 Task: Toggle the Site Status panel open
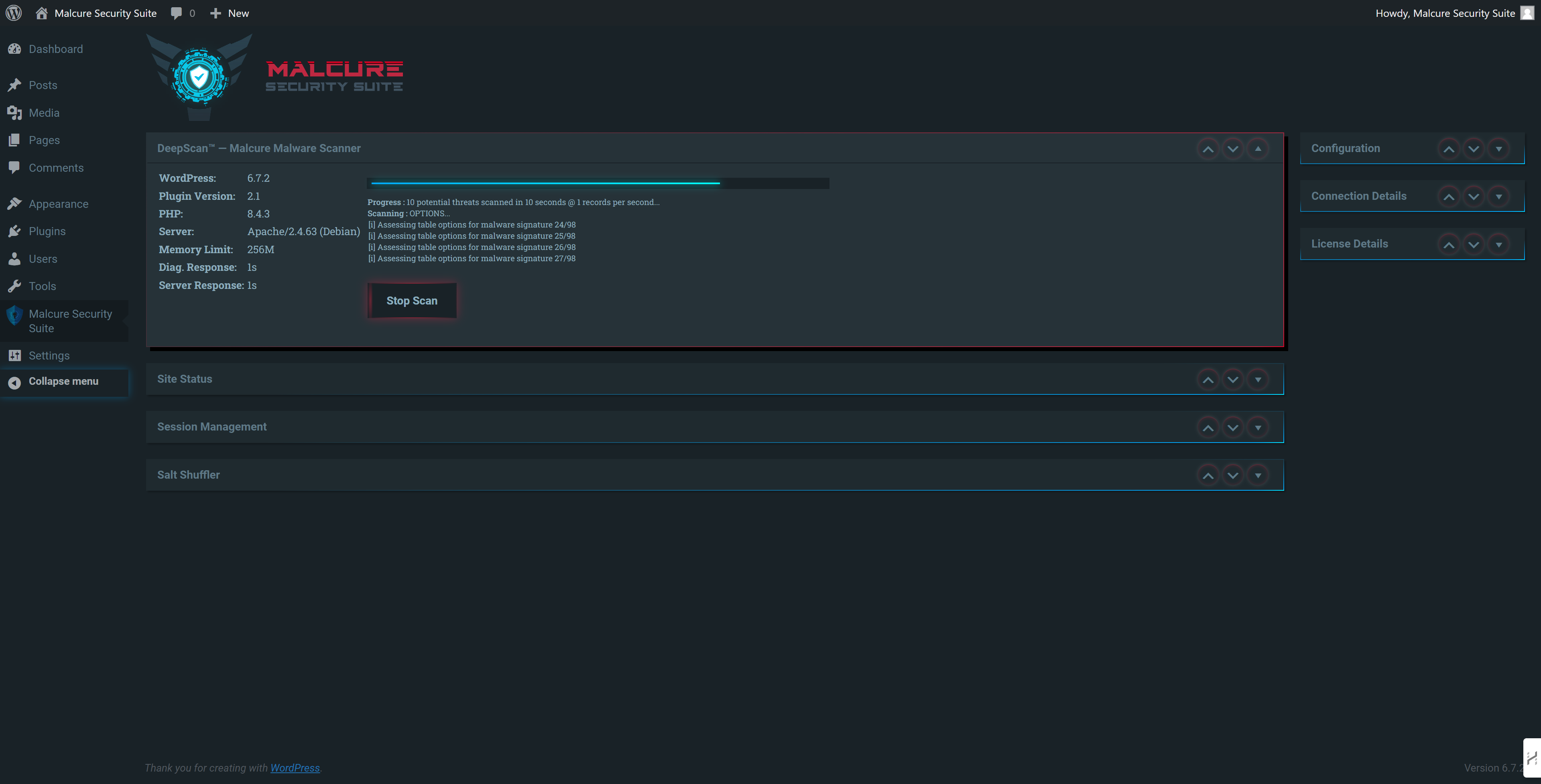pos(1258,380)
